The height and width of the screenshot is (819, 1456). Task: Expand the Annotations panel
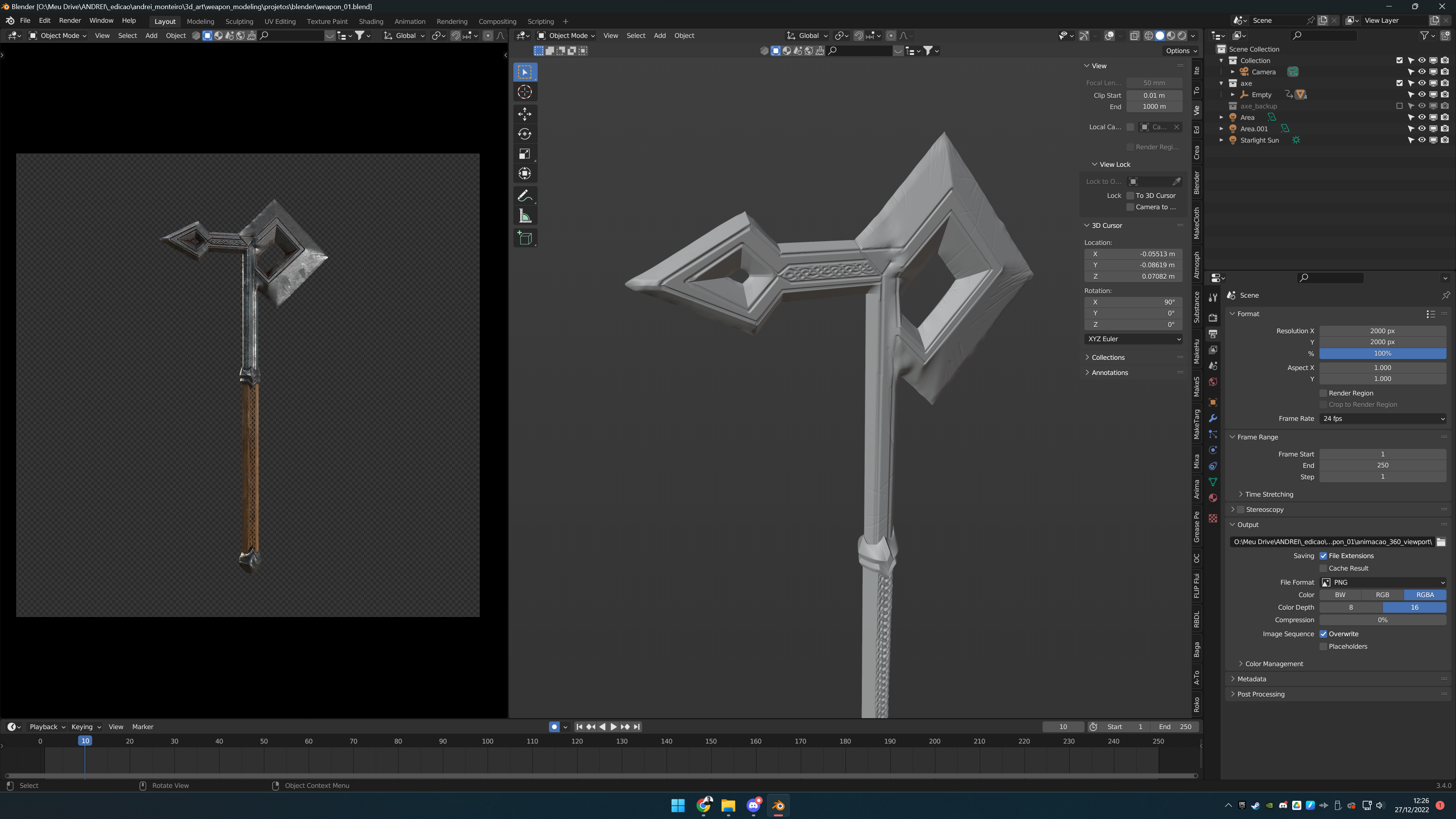coord(1109,373)
